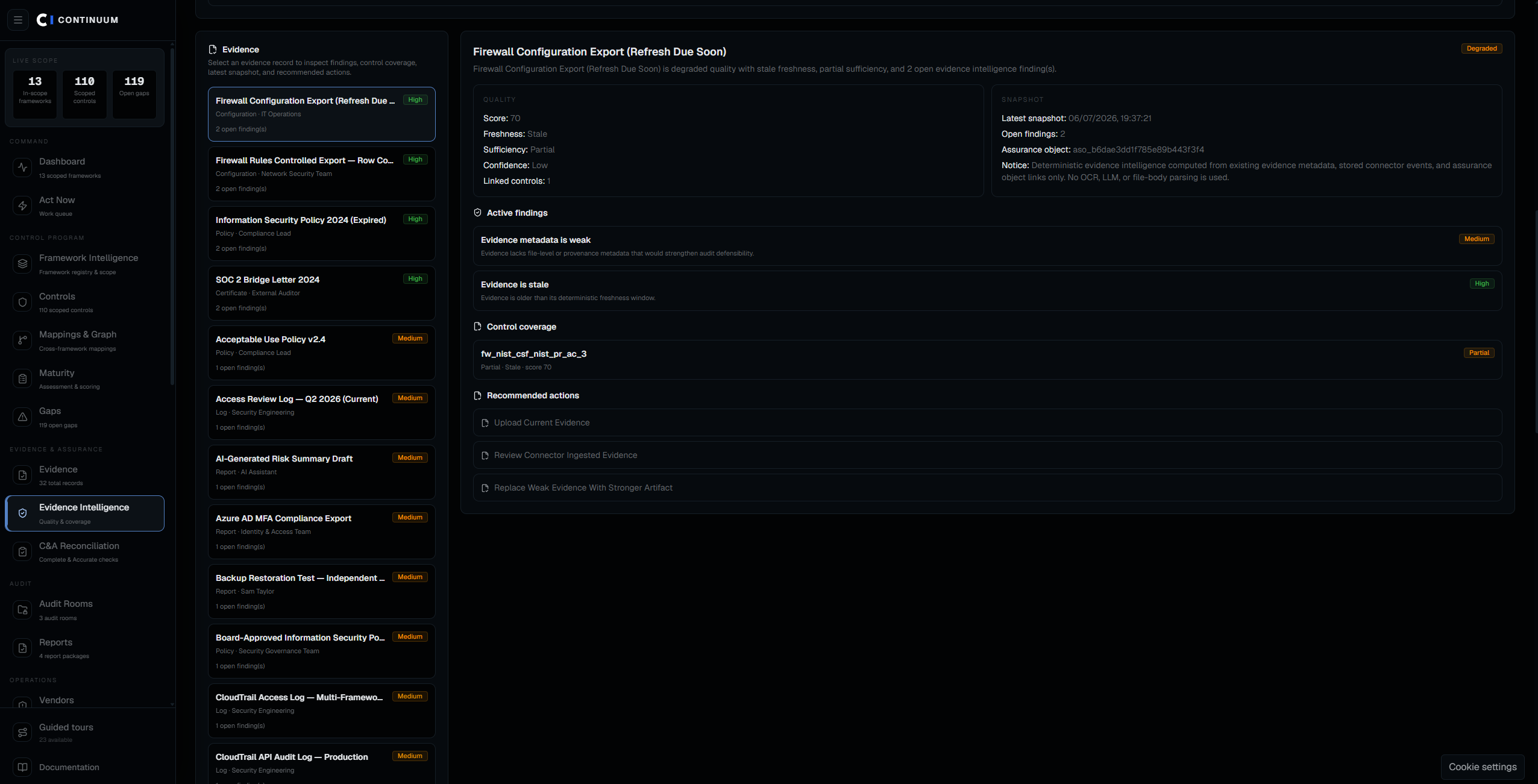1538x784 pixels.
Task: Click the Act Now lightning icon
Action: coord(22,206)
